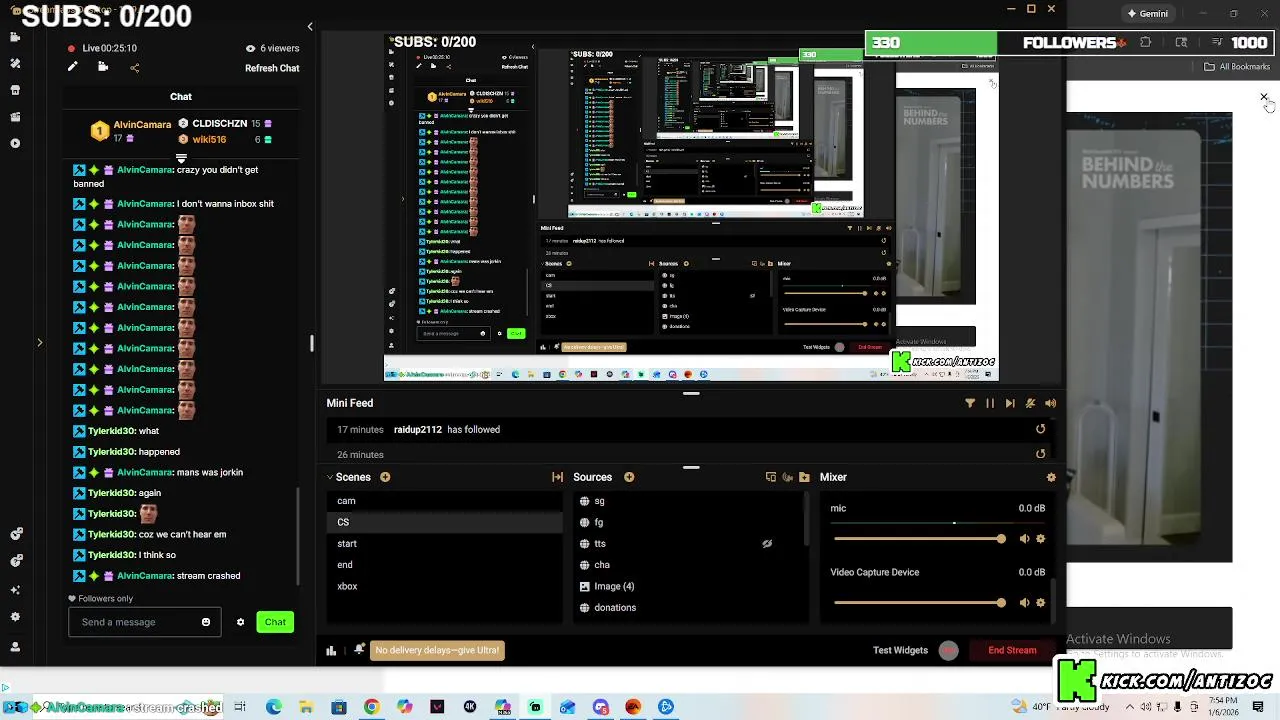Replay the raidup2112 follow alert
Screen dimensions: 1280x720
[1040, 429]
